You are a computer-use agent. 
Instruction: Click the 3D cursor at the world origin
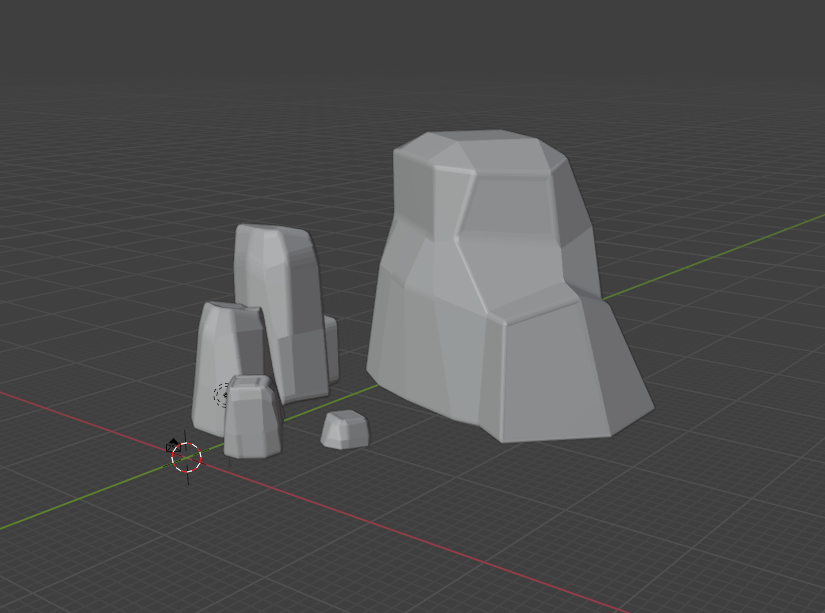(187, 457)
